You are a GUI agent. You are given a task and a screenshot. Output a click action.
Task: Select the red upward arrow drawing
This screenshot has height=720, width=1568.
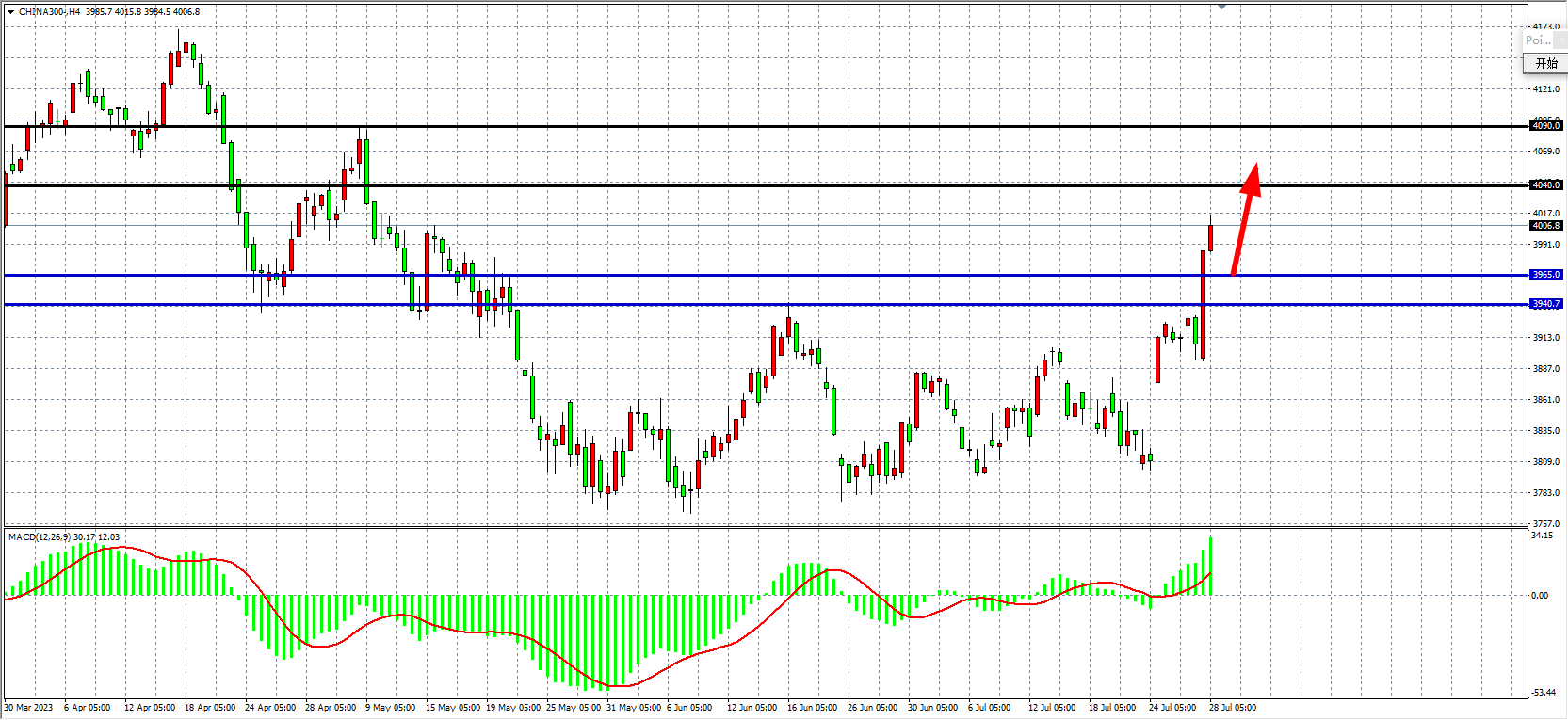click(1244, 221)
